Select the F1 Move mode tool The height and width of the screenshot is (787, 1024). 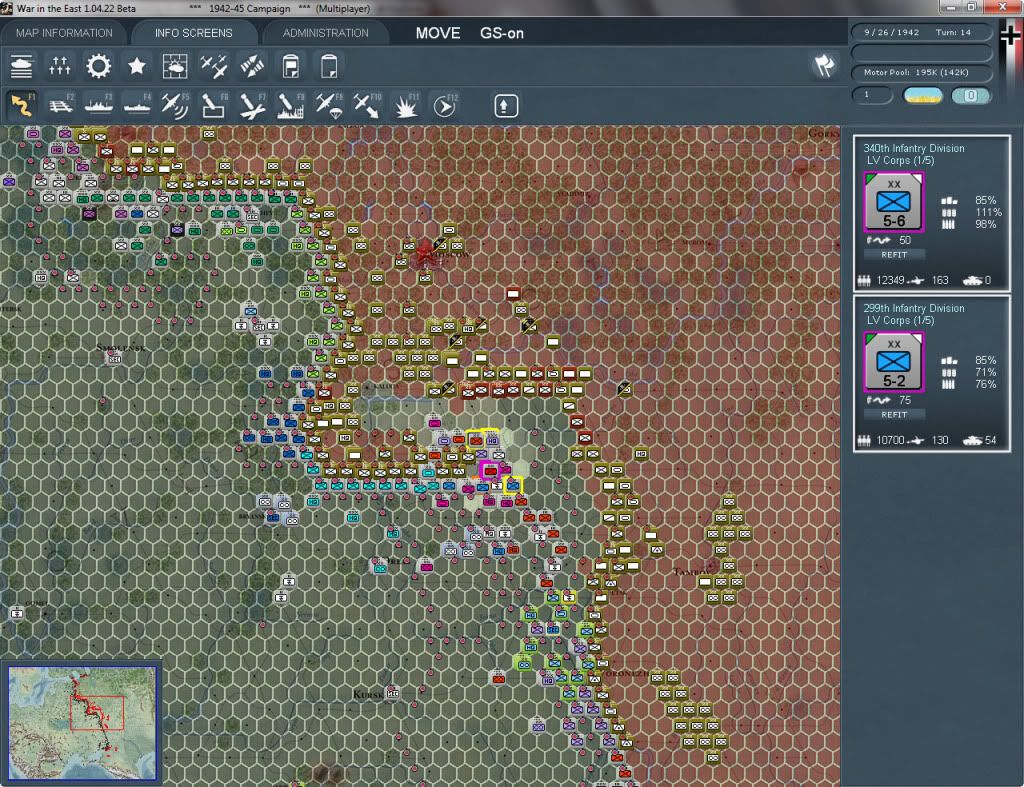coord(22,105)
